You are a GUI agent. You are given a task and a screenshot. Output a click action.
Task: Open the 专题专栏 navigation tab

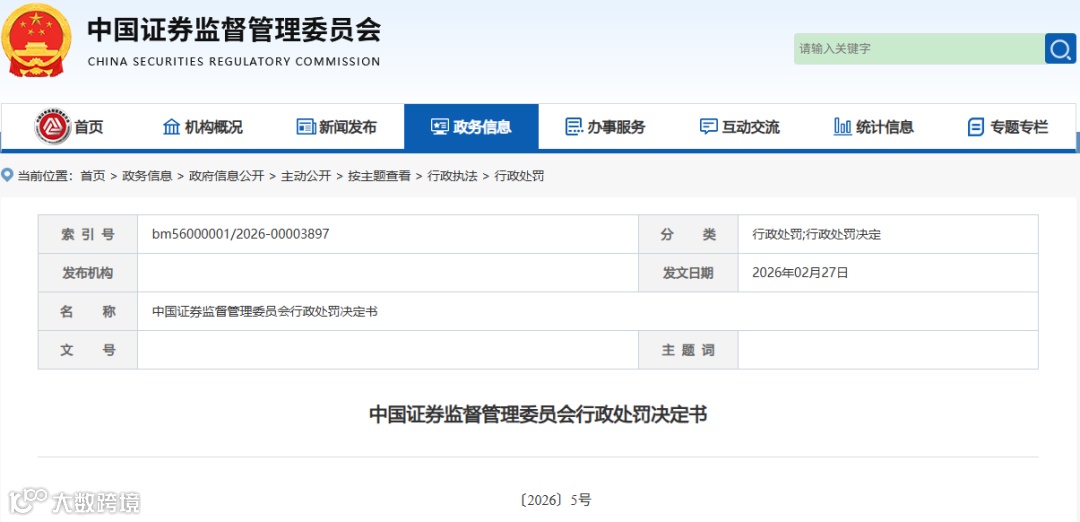[1008, 127]
